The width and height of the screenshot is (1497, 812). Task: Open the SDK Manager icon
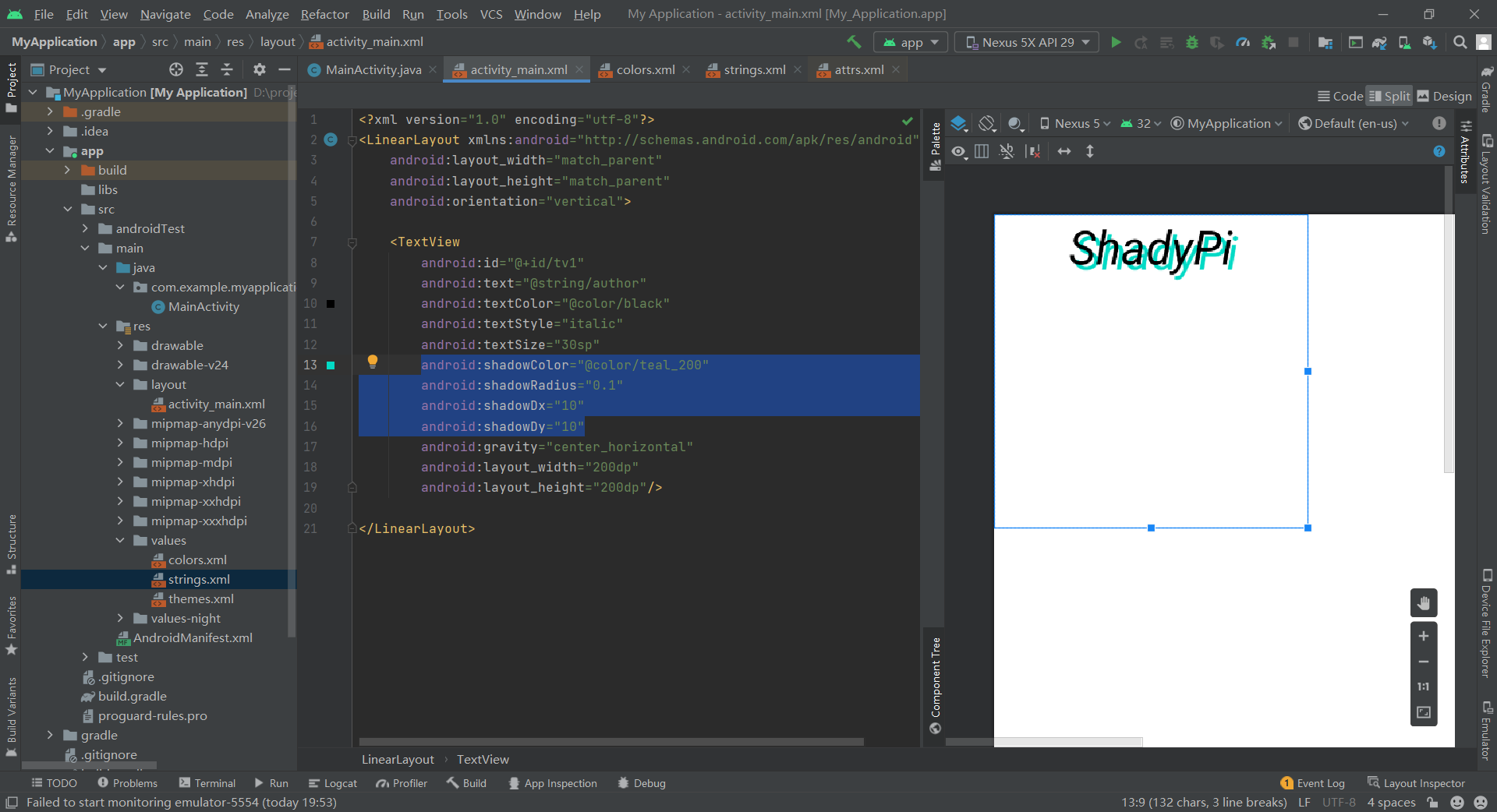(x=1429, y=42)
